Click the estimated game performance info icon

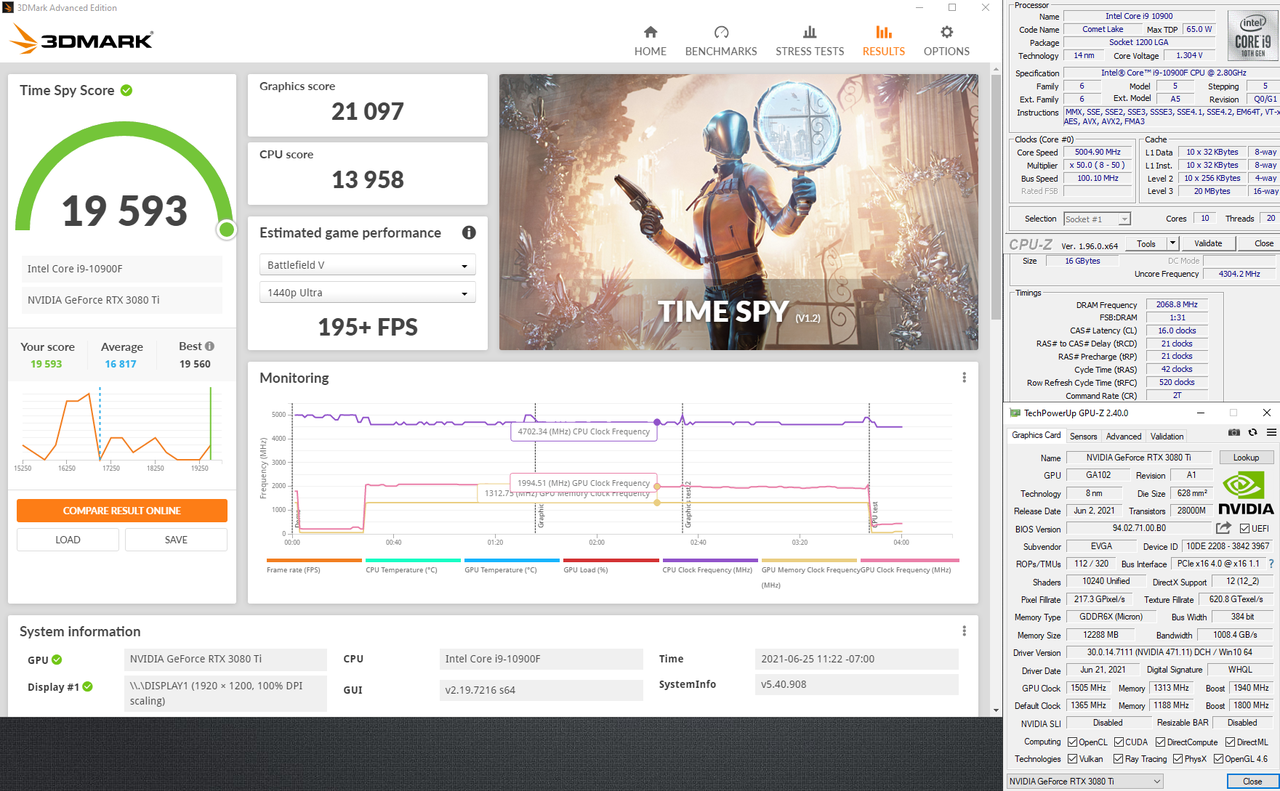[x=468, y=233]
